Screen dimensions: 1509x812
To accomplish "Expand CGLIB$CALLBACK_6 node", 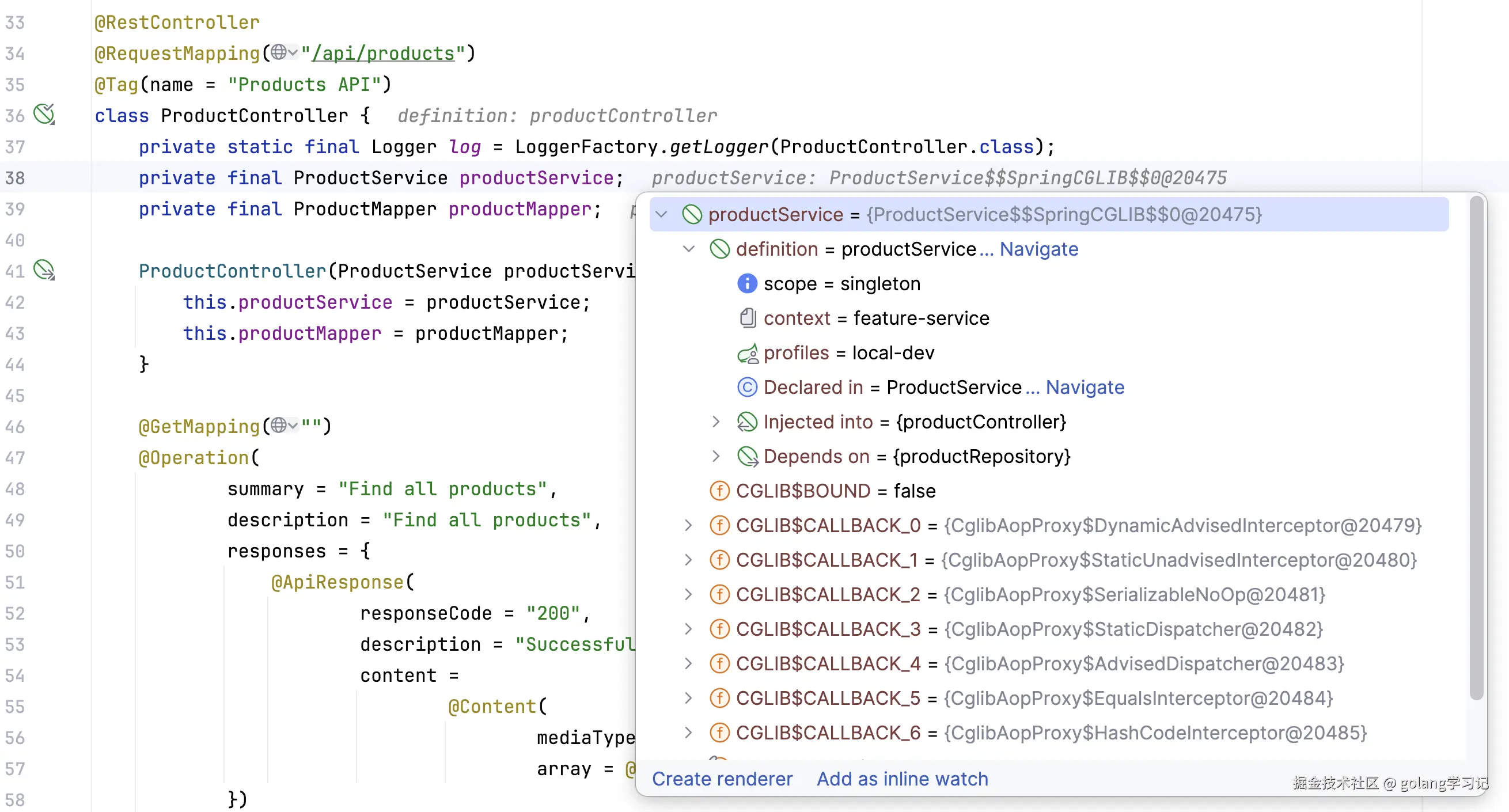I will coord(688,733).
